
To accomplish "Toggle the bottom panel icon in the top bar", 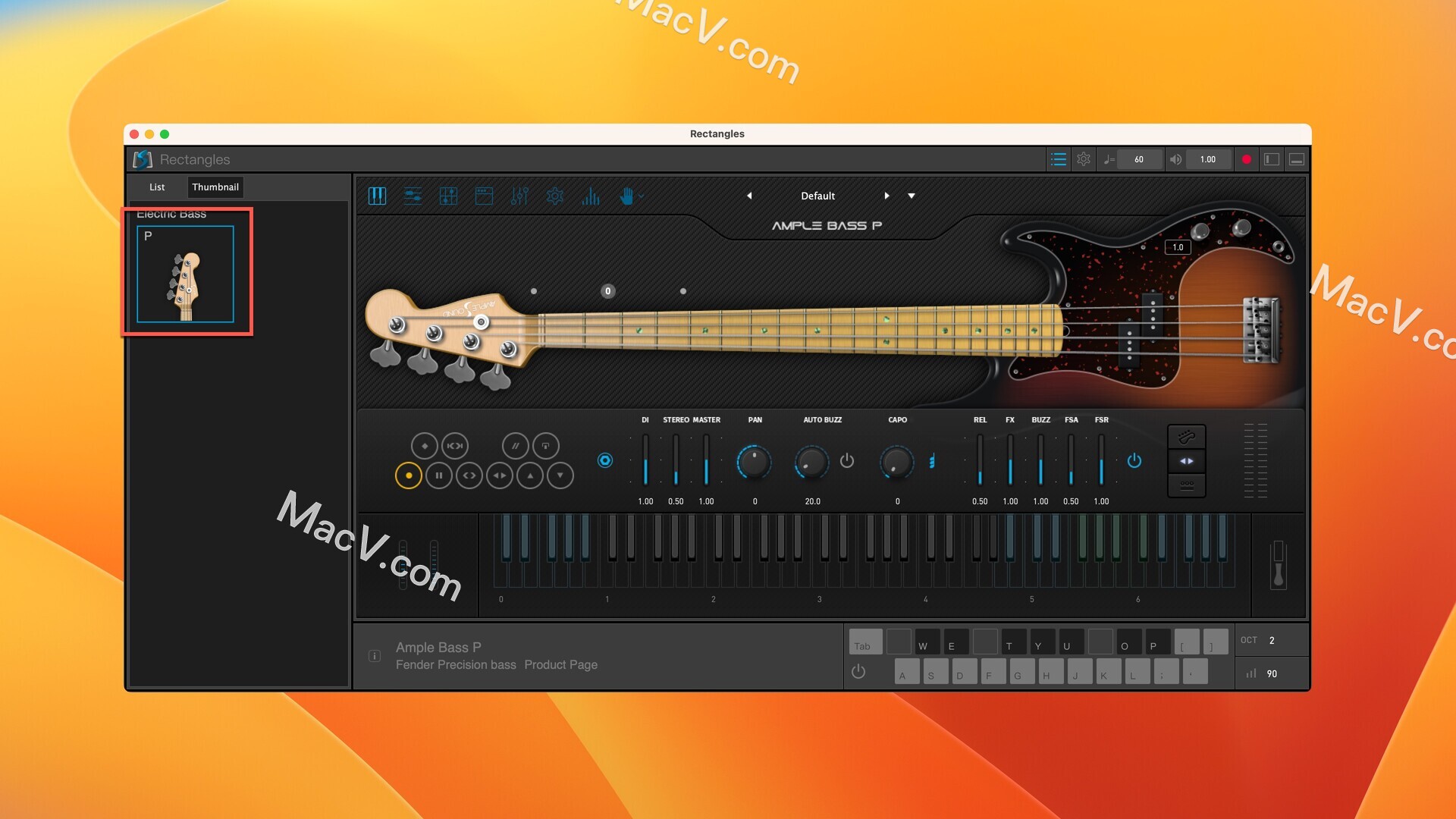I will 1297,159.
